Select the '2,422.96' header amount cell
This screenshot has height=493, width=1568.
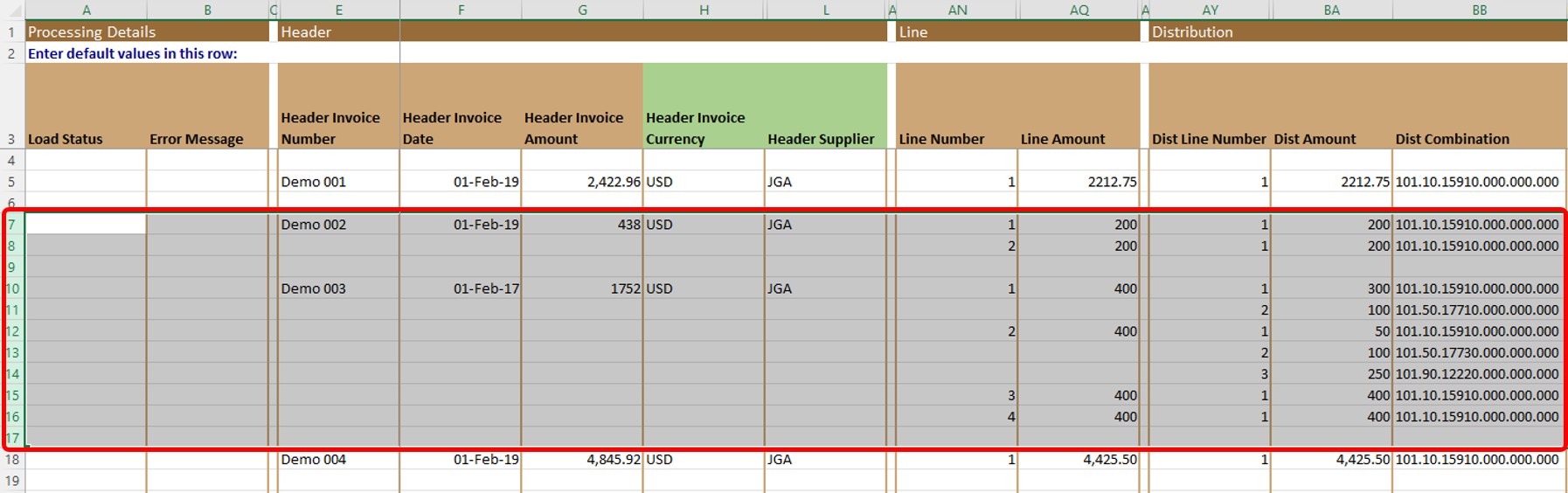tap(582, 182)
